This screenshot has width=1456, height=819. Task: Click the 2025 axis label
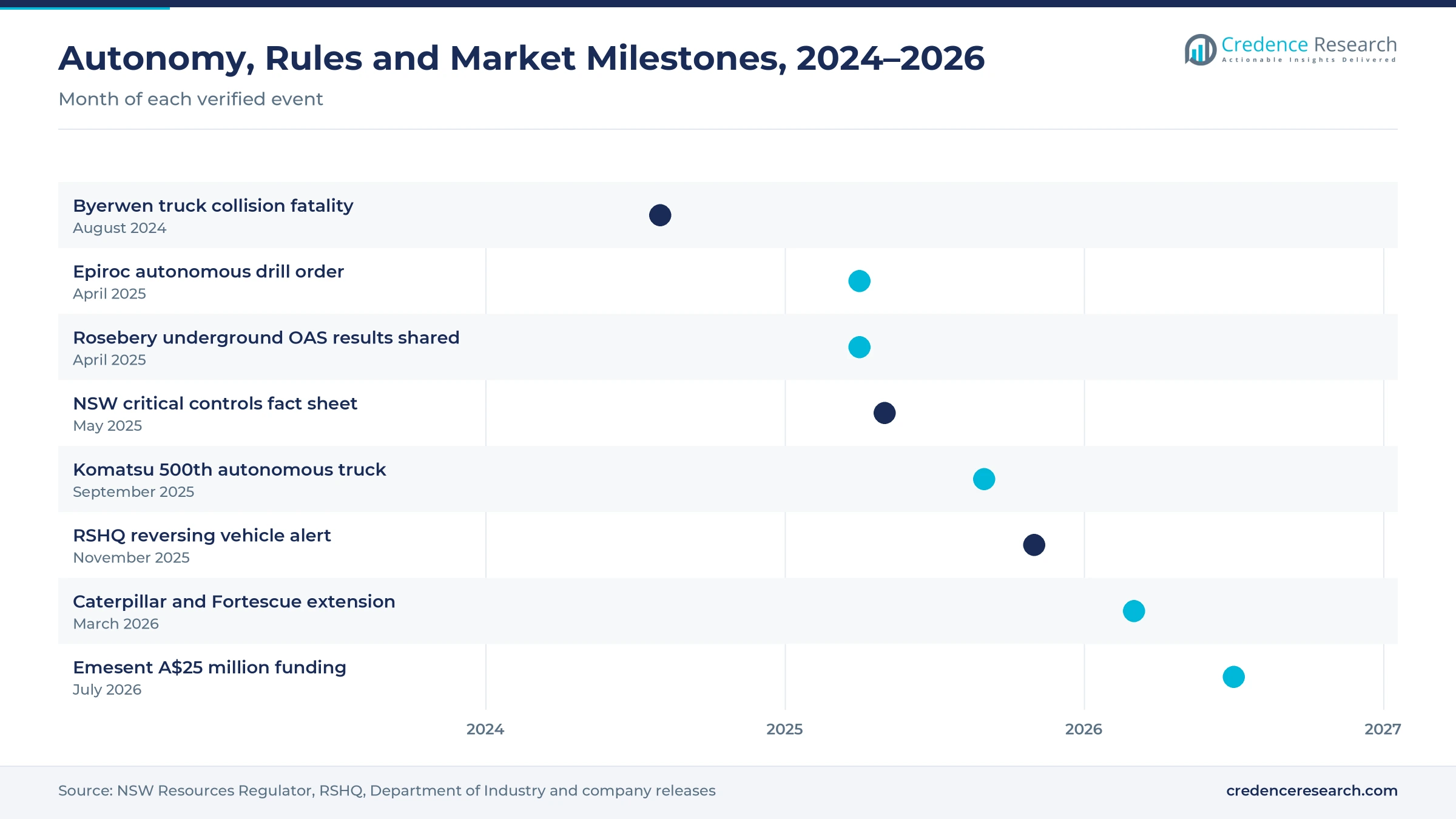(784, 729)
